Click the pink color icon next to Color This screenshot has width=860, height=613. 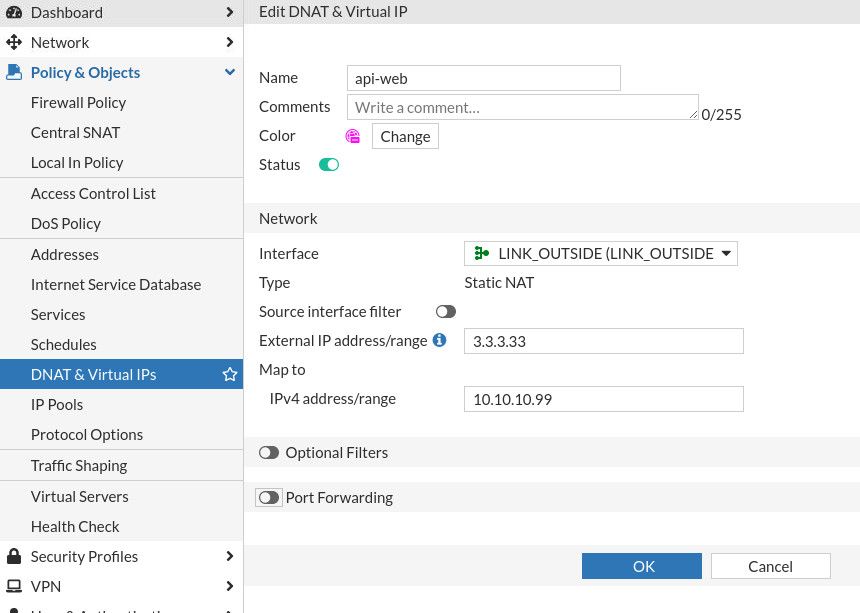tap(353, 136)
